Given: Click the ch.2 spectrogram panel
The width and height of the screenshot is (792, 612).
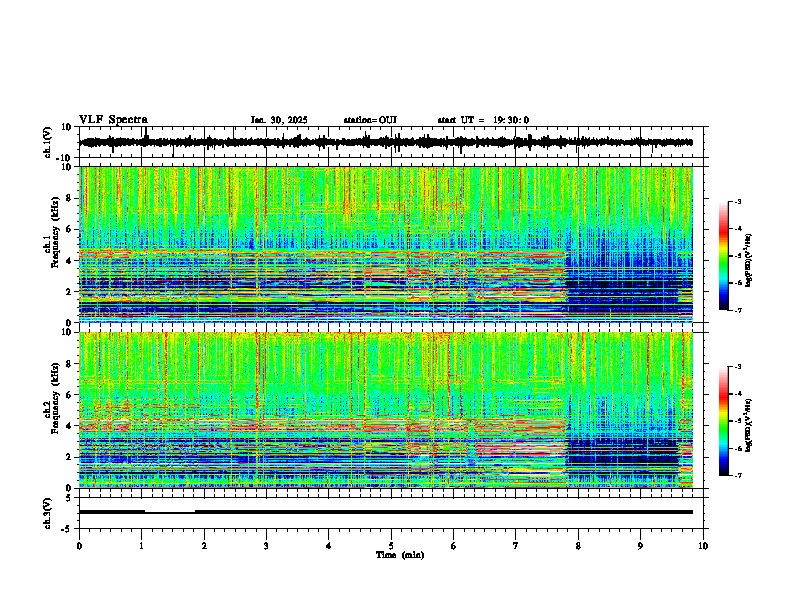Looking at the screenshot, I should (x=386, y=410).
